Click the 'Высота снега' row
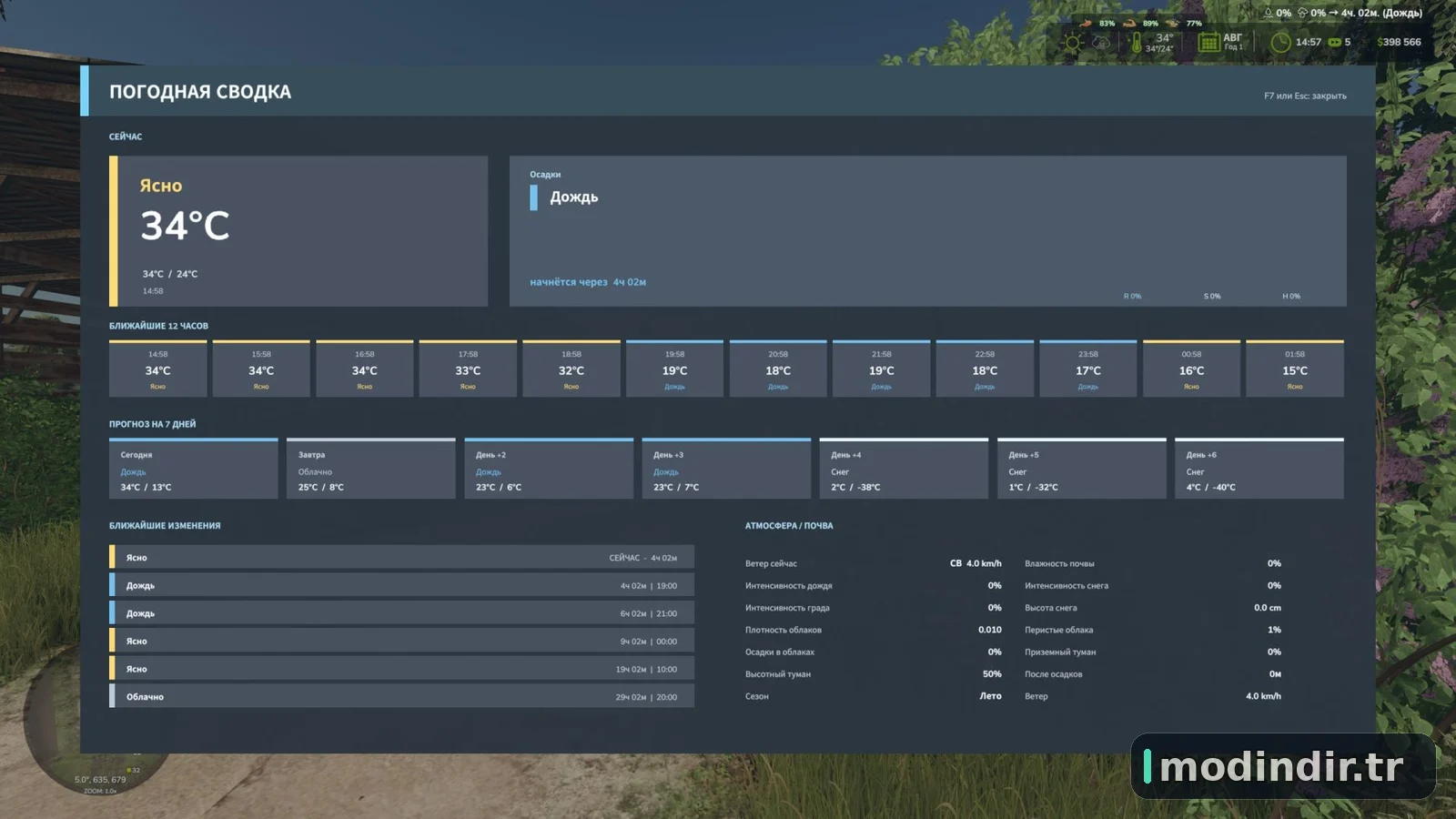This screenshot has height=819, width=1456. coord(1153,607)
